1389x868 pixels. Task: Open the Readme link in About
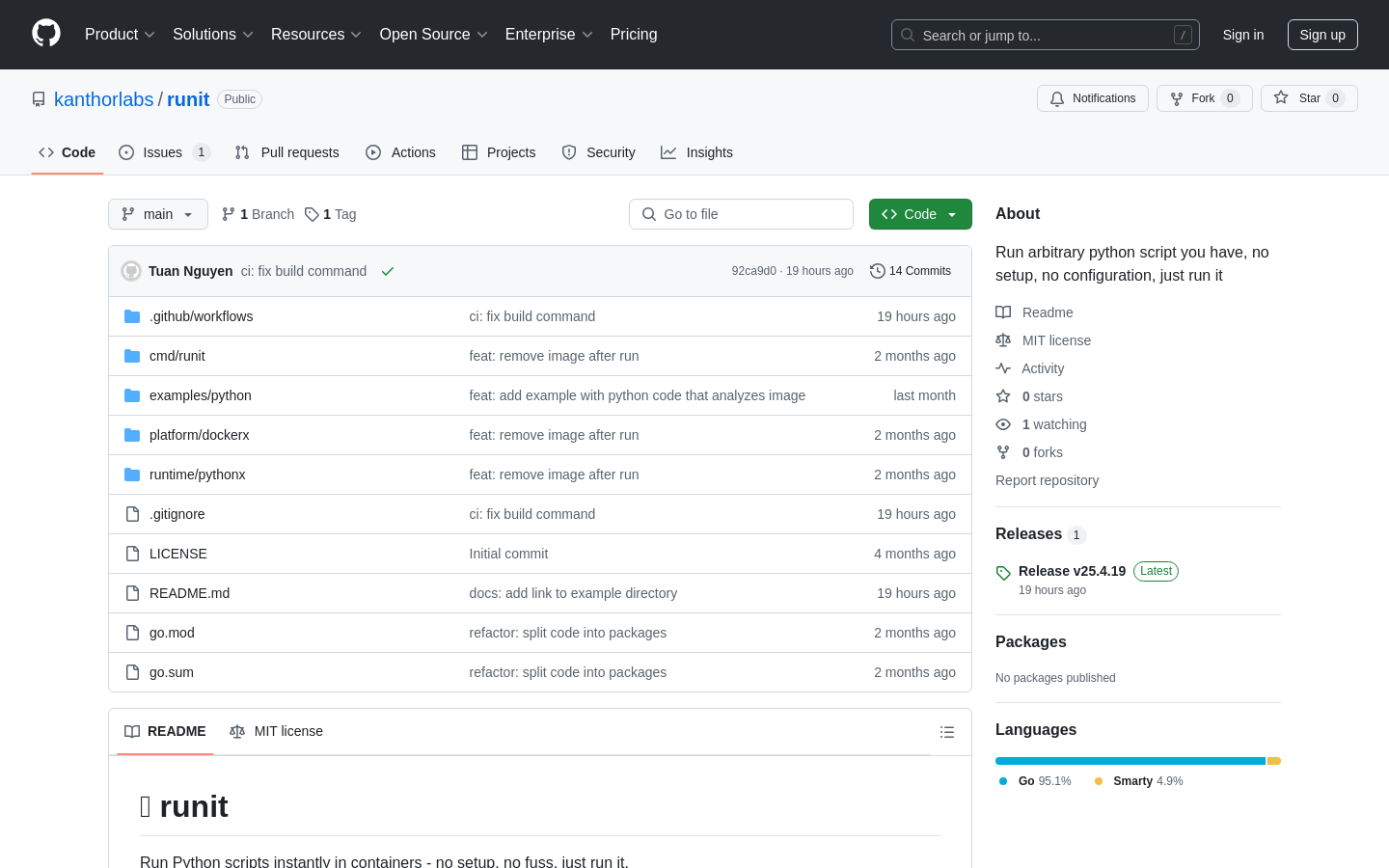(1034, 312)
